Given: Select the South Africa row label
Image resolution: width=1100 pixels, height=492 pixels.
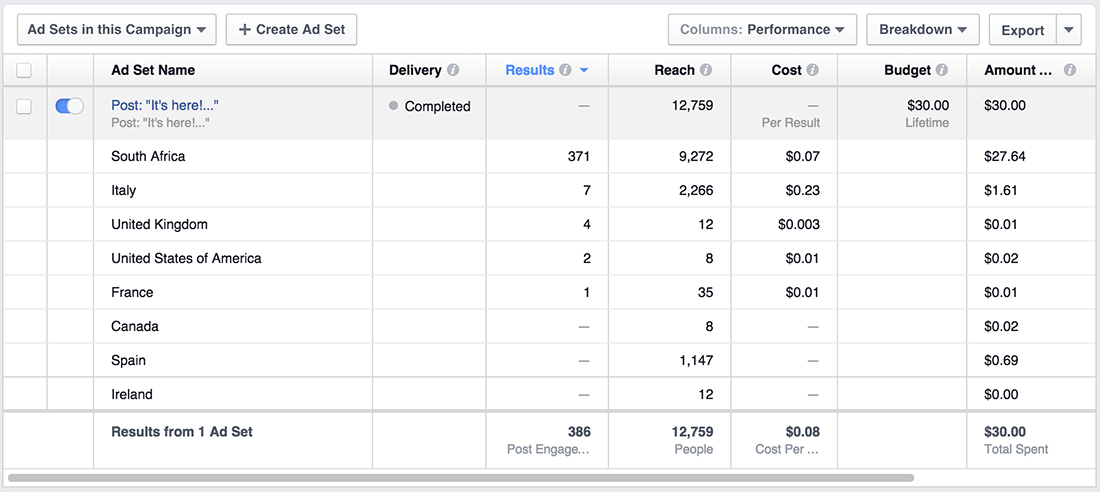Looking at the screenshot, I should pos(148,157).
